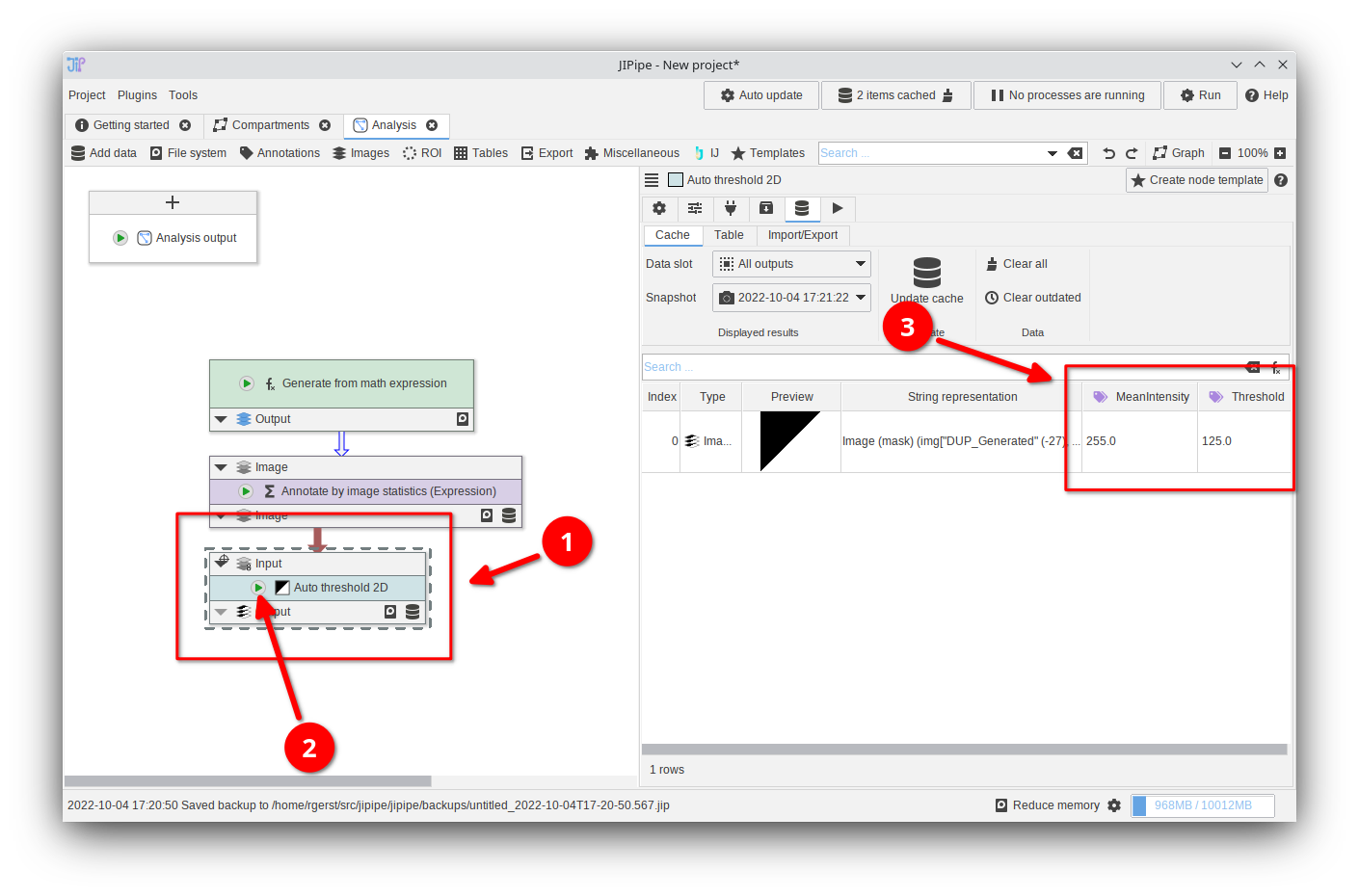Click the zoom out minus icon
This screenshot has height=896, width=1359.
[1225, 153]
